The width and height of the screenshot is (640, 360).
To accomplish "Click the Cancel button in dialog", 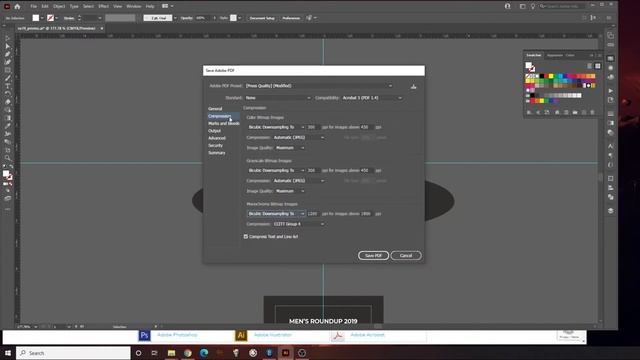I will pyautogui.click(x=406, y=256).
